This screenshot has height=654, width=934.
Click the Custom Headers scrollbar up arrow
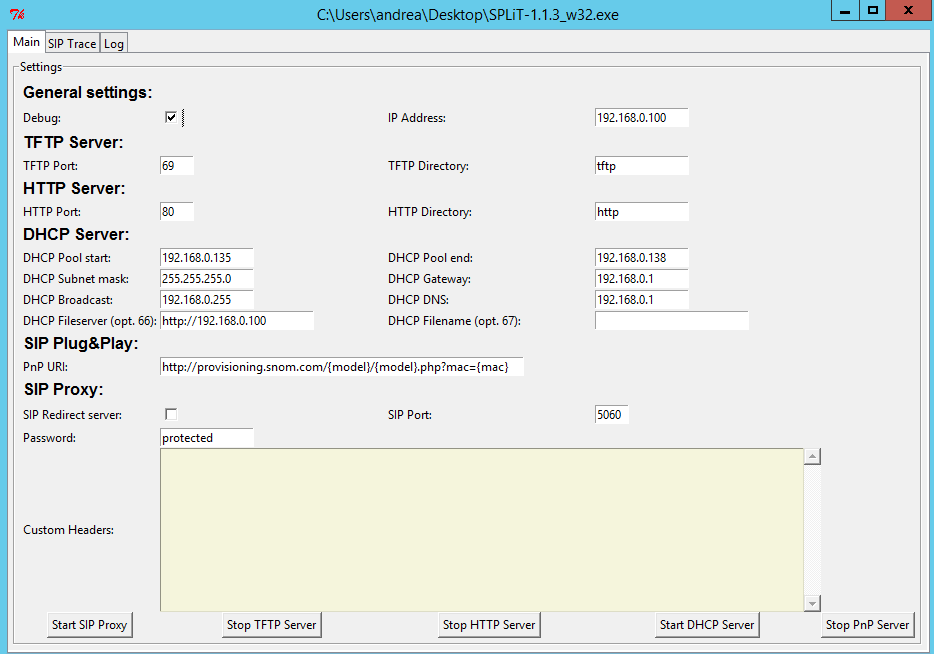coord(812,457)
